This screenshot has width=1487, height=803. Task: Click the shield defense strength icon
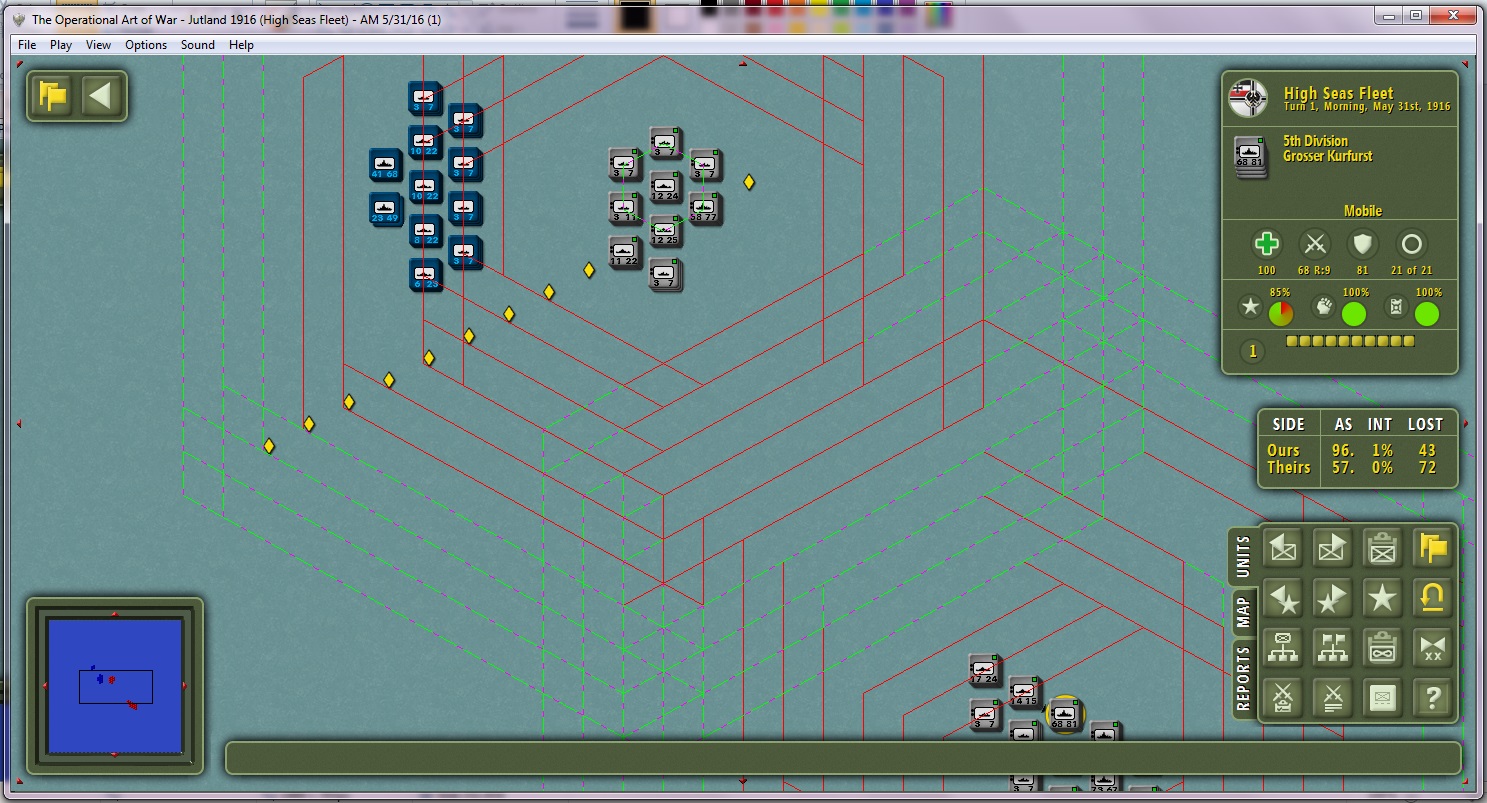point(1362,244)
